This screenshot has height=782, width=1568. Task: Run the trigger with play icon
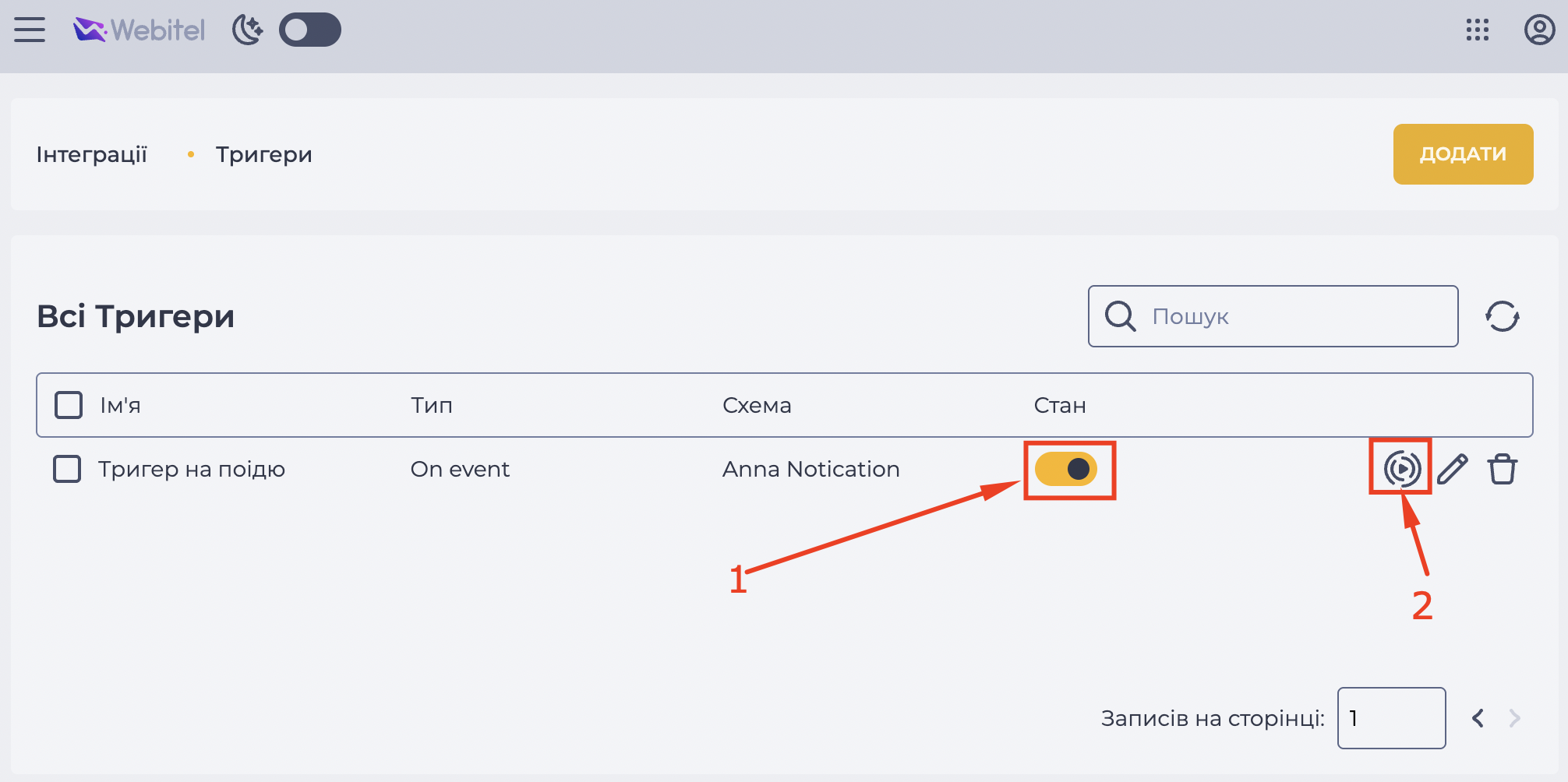1402,469
